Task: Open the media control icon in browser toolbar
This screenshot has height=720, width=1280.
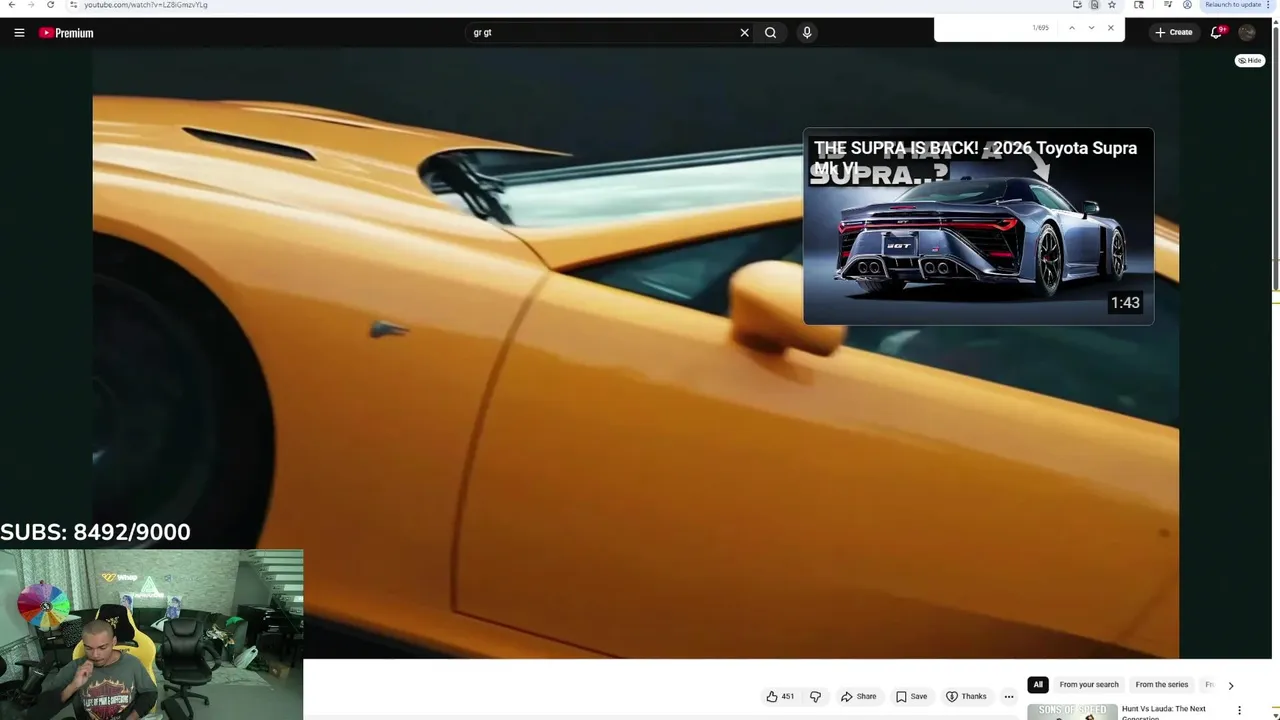Action: tap(1168, 5)
